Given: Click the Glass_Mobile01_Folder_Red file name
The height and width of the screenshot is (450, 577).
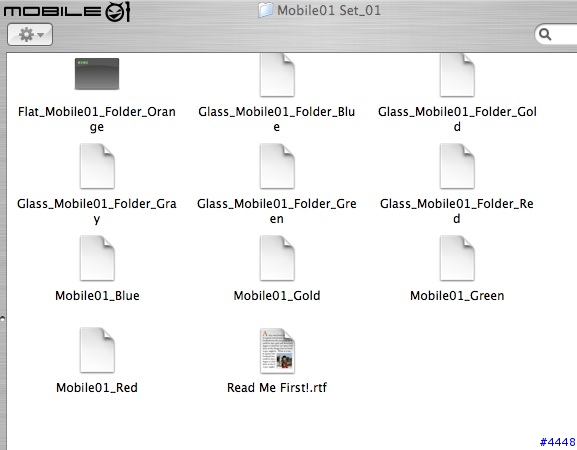Looking at the screenshot, I should coord(457,211).
